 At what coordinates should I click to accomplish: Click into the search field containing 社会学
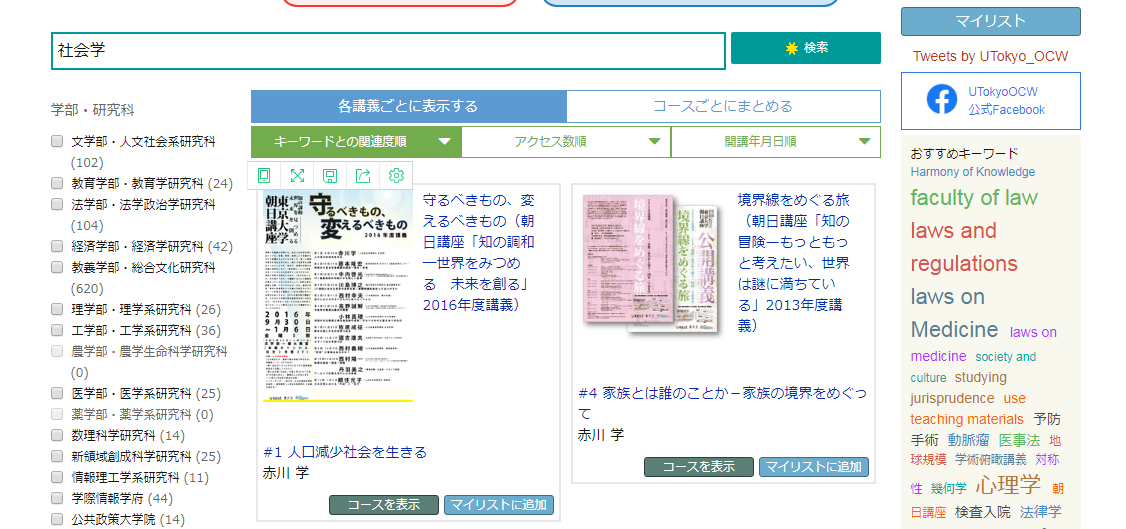(388, 51)
